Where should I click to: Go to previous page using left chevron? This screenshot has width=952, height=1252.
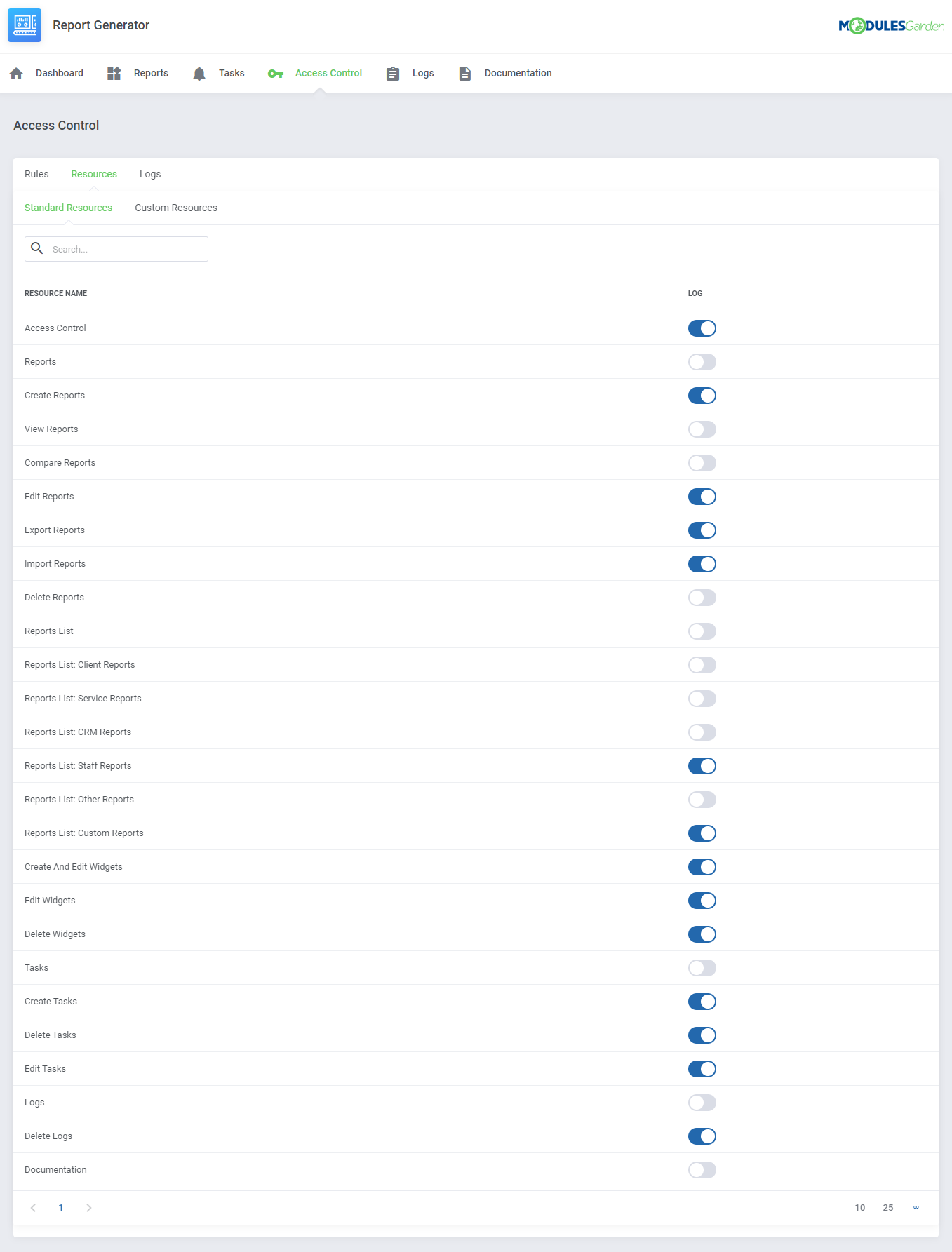(x=33, y=1208)
